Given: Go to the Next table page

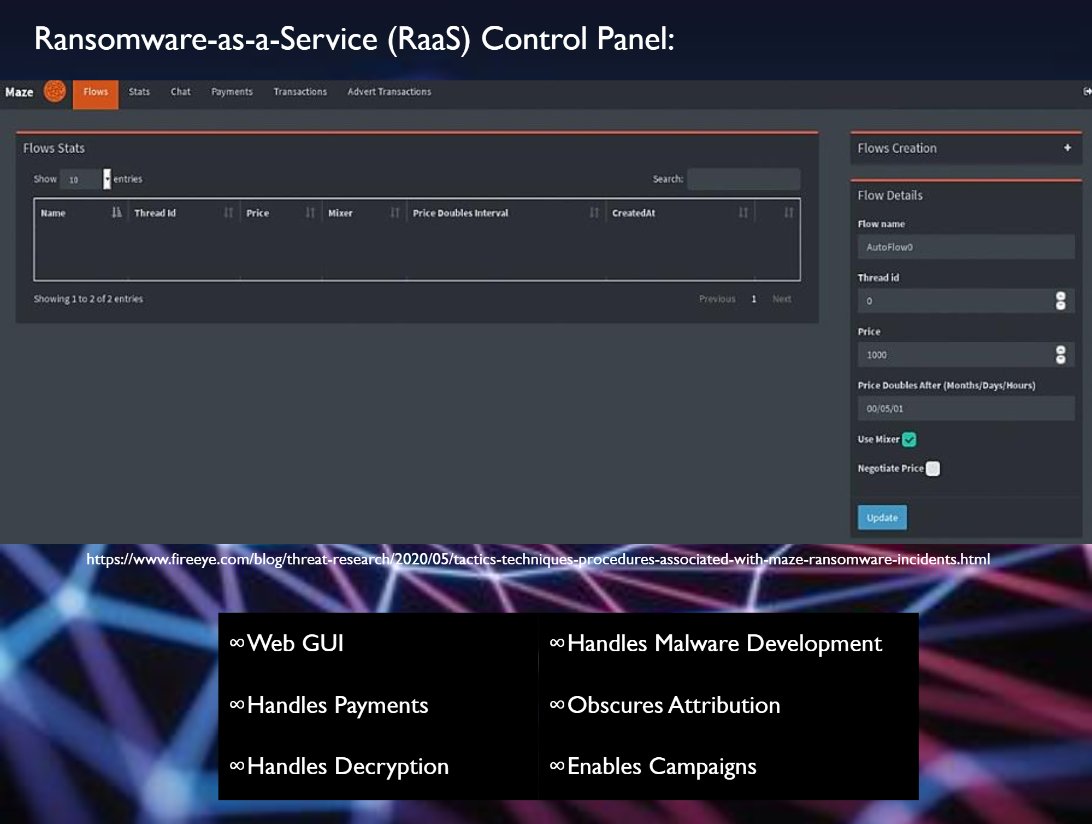Looking at the screenshot, I should (781, 299).
